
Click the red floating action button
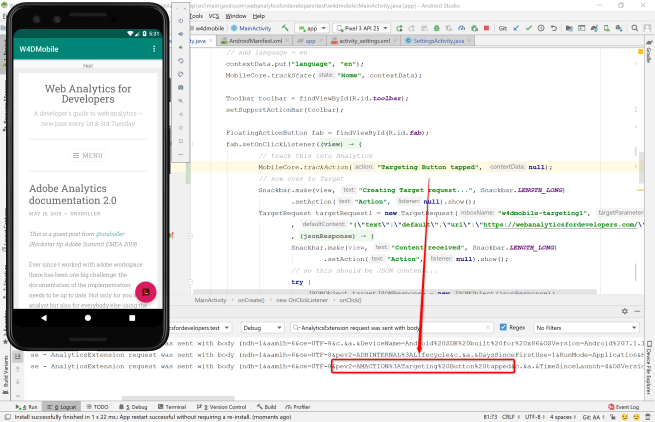pyautogui.click(x=144, y=292)
